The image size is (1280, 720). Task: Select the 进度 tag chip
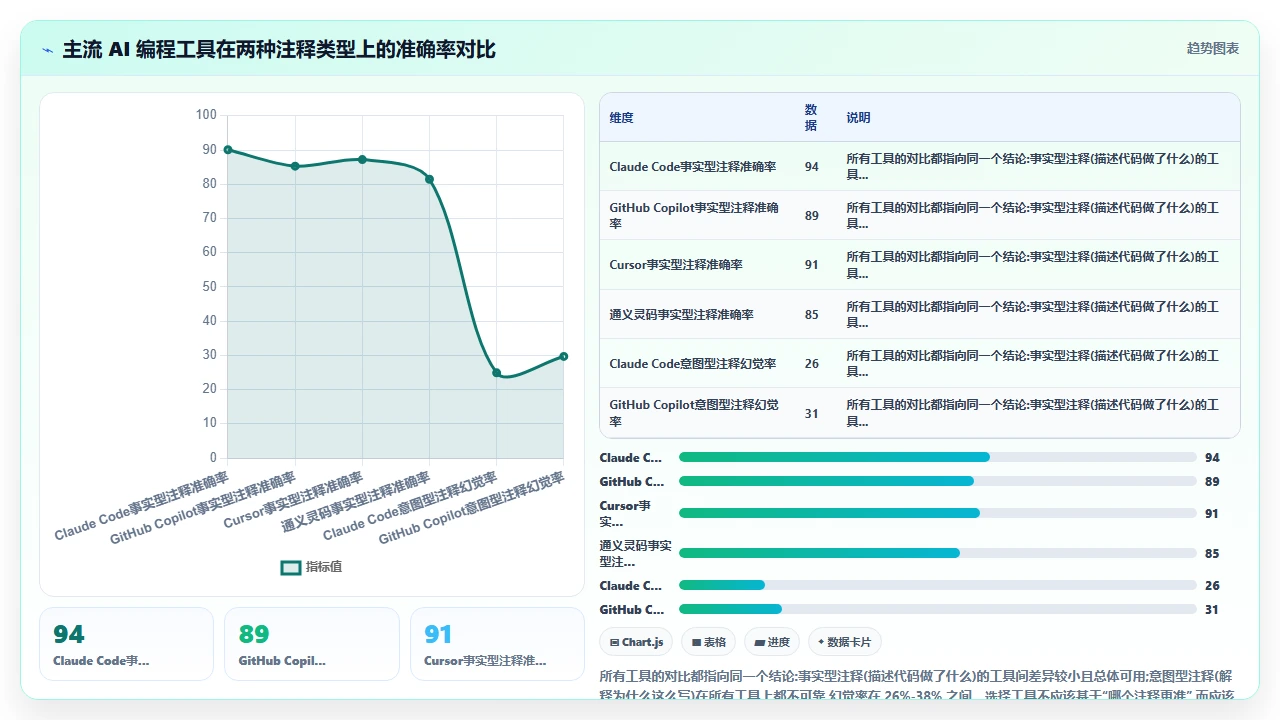[x=772, y=642]
